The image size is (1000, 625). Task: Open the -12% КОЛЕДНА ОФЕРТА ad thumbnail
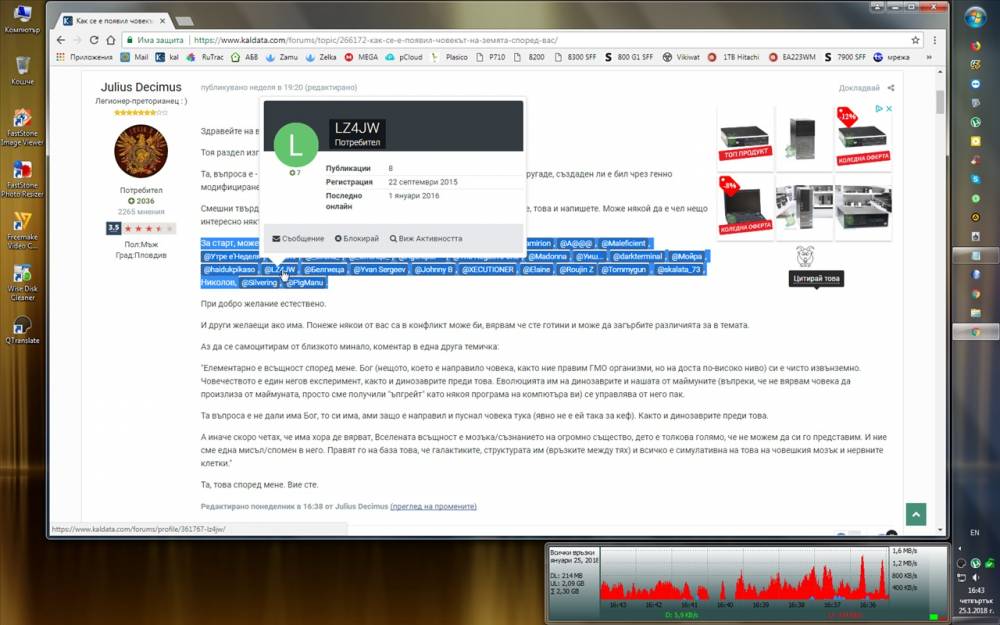pyautogui.click(x=863, y=139)
